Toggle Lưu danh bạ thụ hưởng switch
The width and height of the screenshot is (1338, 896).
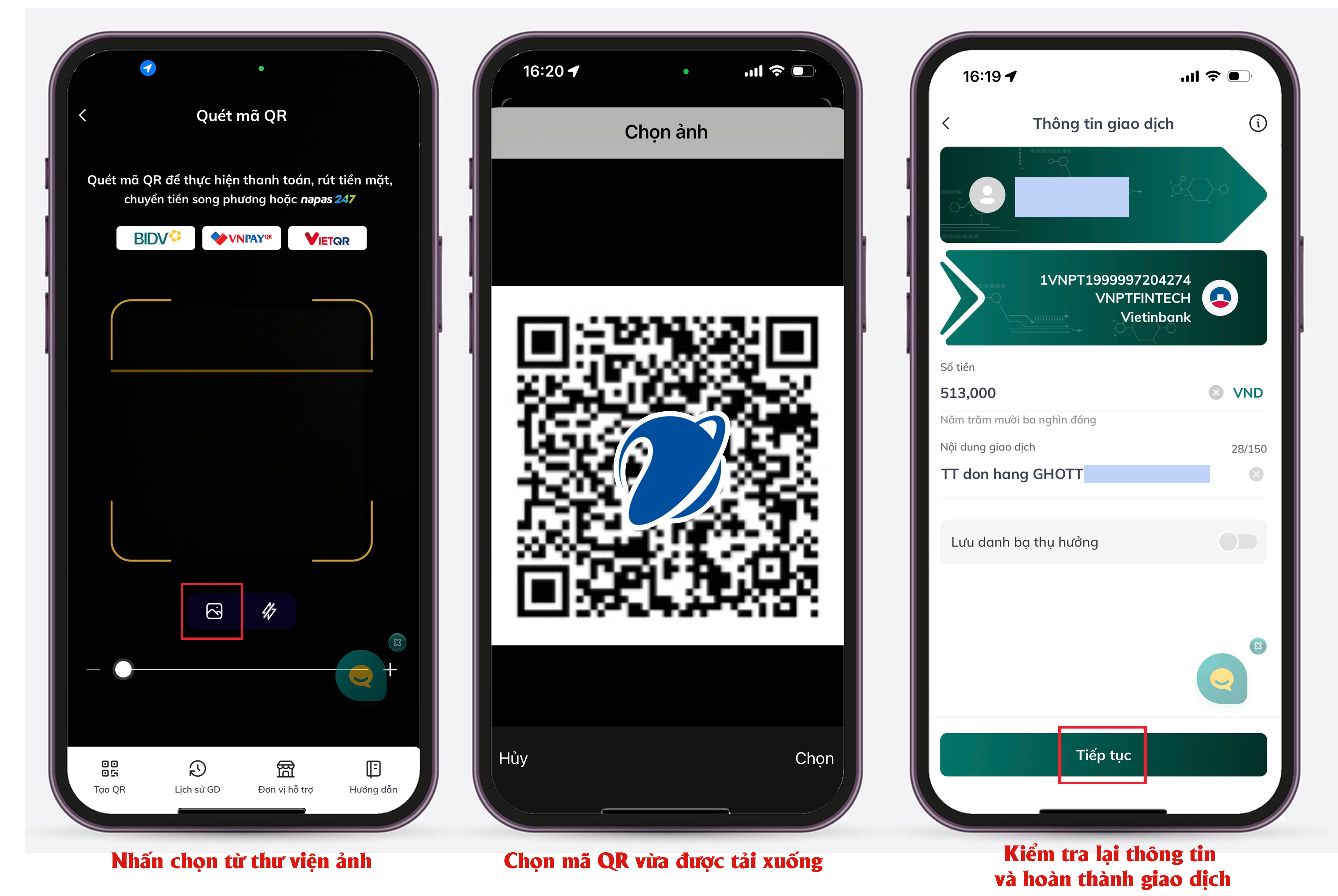[1243, 540]
